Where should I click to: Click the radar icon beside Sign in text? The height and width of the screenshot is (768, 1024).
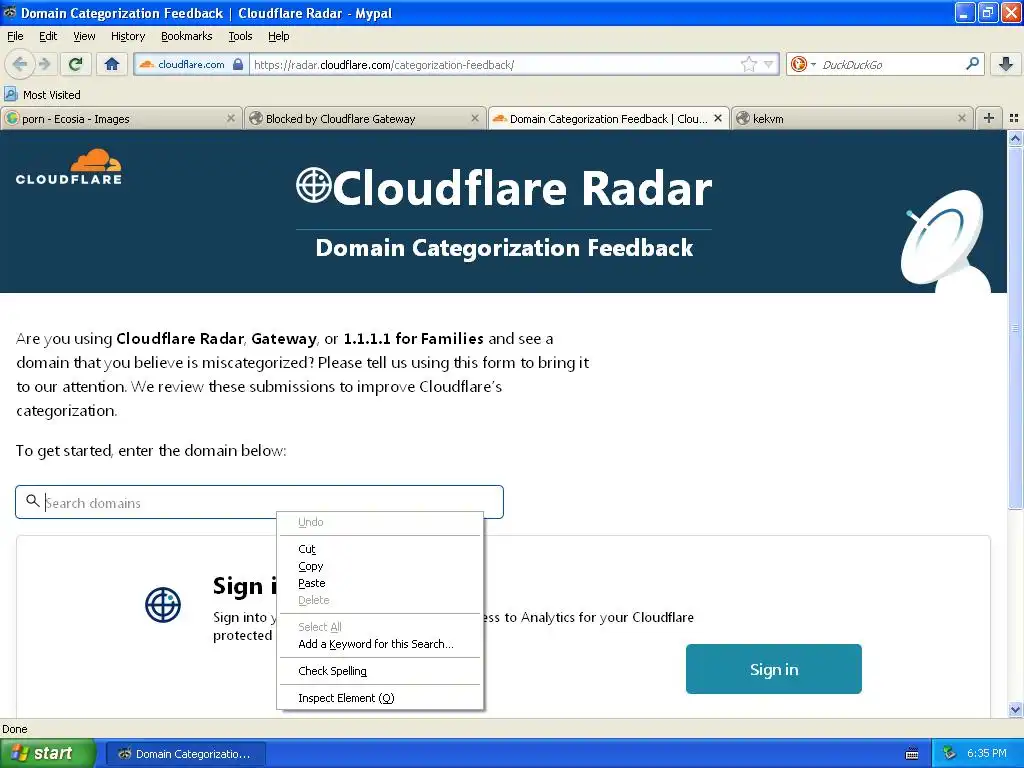pyautogui.click(x=163, y=605)
